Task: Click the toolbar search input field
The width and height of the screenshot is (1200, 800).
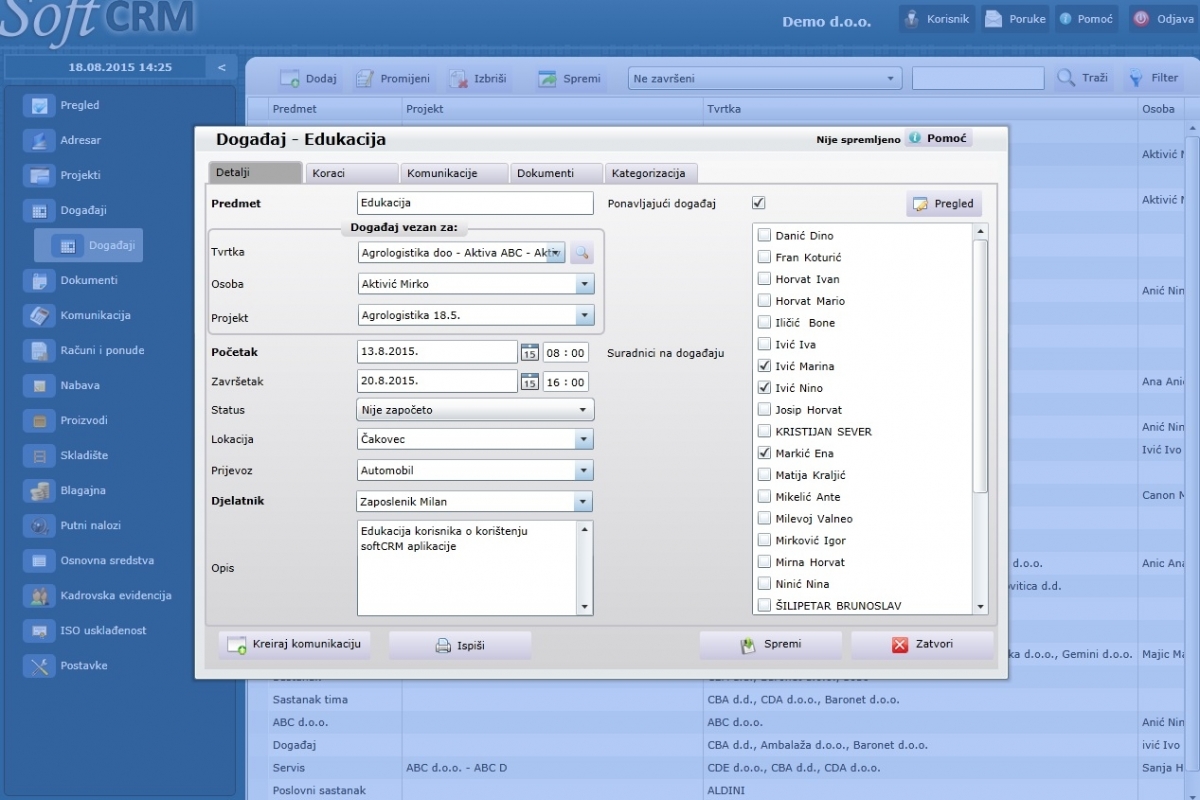Action: (x=978, y=79)
